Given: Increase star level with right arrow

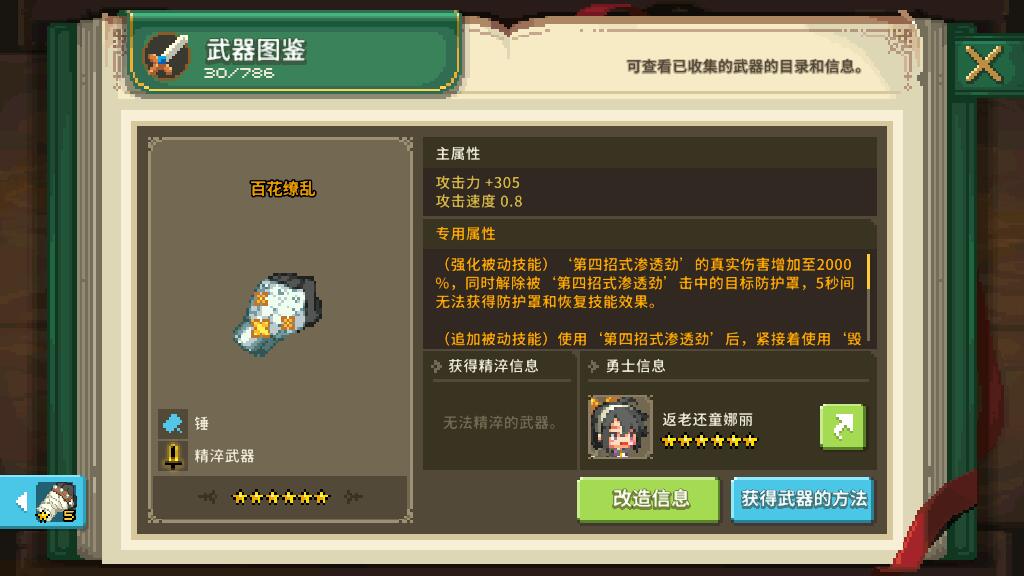Looking at the screenshot, I should click(353, 498).
